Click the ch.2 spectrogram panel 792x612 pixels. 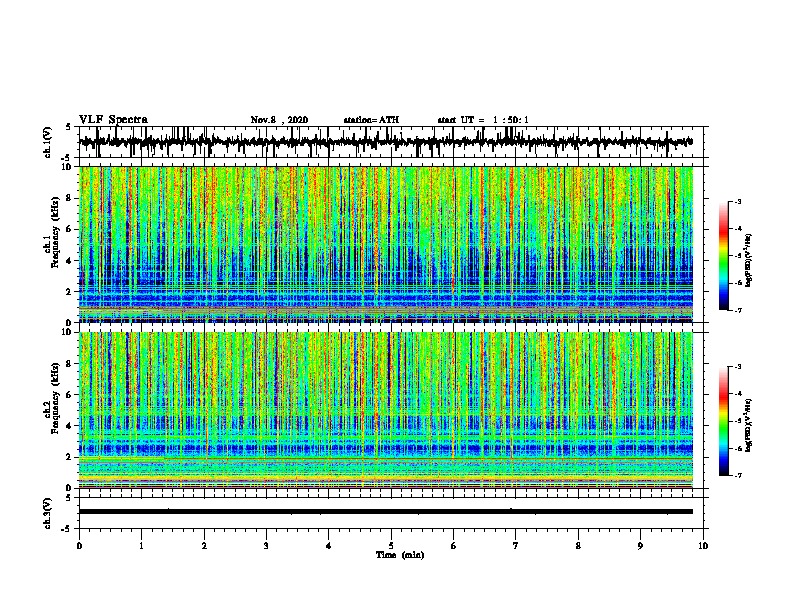coord(385,410)
